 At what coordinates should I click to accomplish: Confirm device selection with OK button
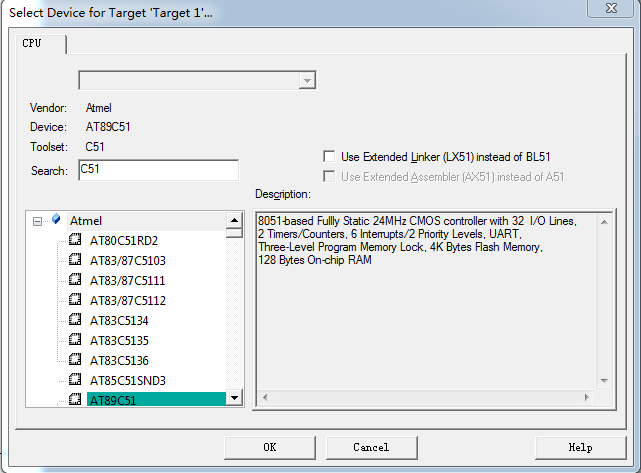coord(270,447)
